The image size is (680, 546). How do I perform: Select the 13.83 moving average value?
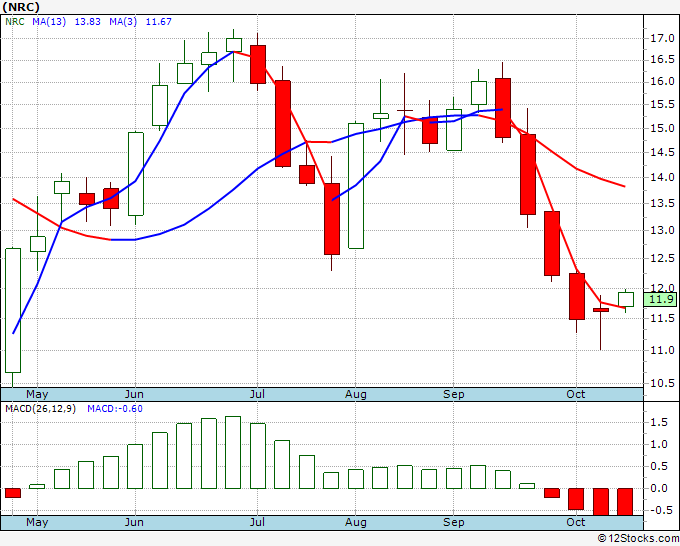click(88, 22)
